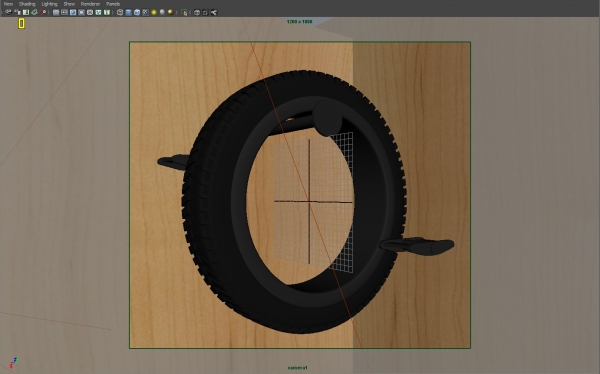Click the green Image Plane icon
The height and width of the screenshot is (374, 600).
tap(34, 12)
